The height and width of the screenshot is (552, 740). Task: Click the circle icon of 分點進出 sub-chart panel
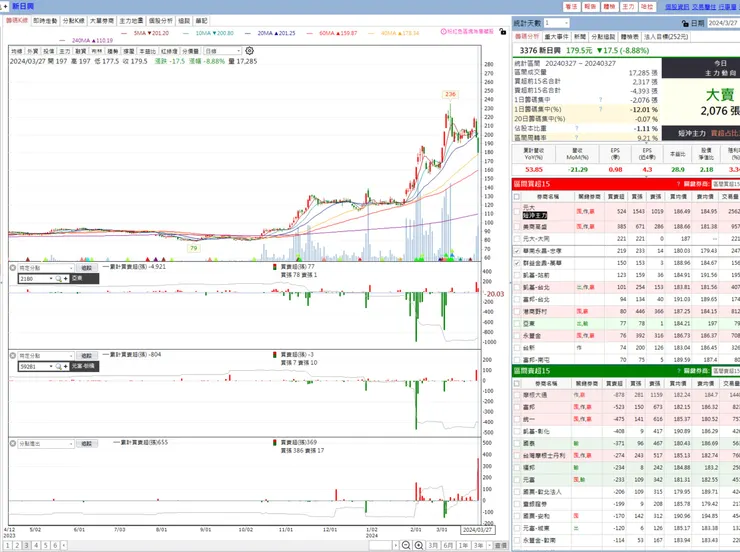[13, 443]
